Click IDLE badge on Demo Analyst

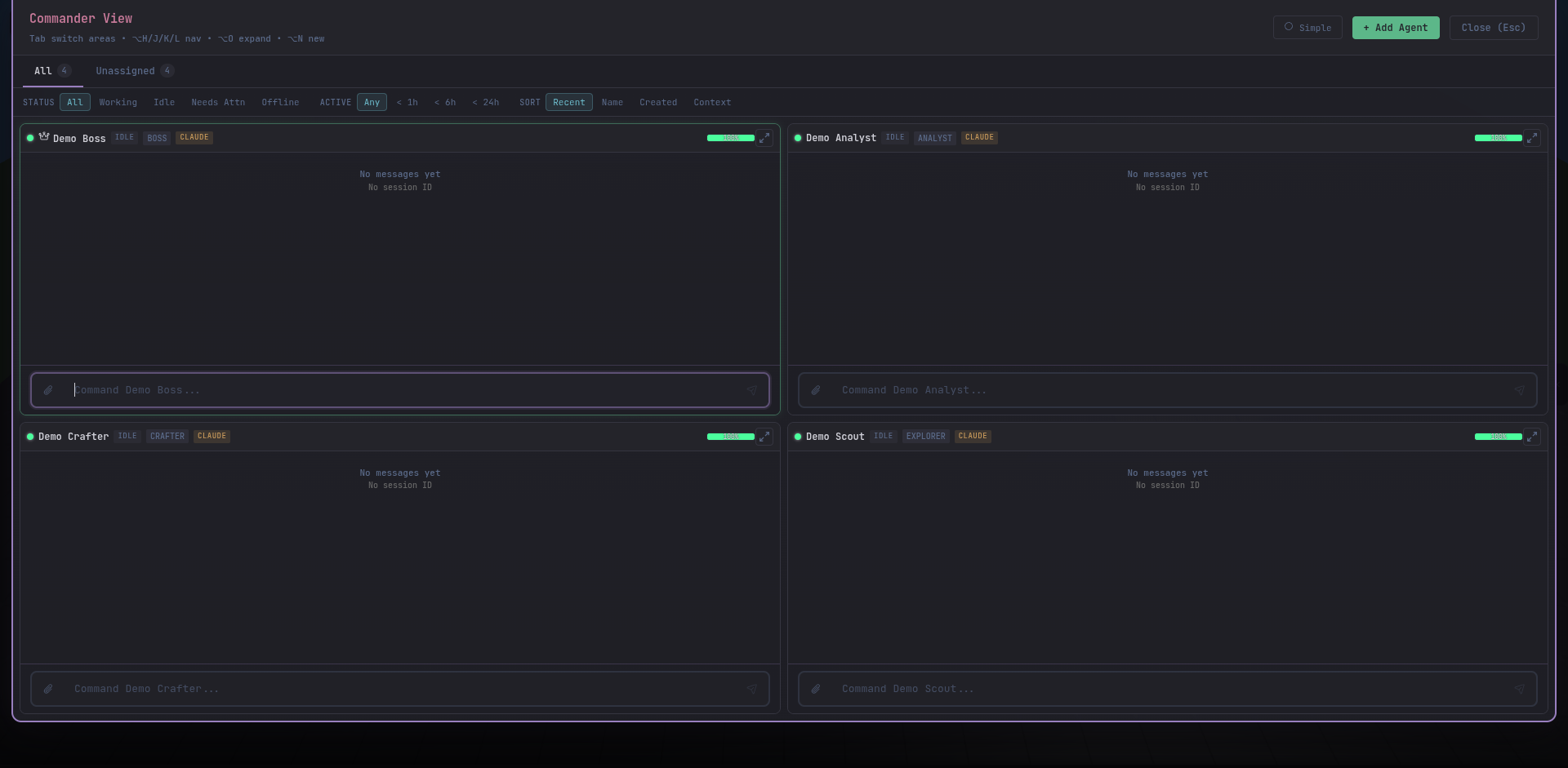pos(895,138)
